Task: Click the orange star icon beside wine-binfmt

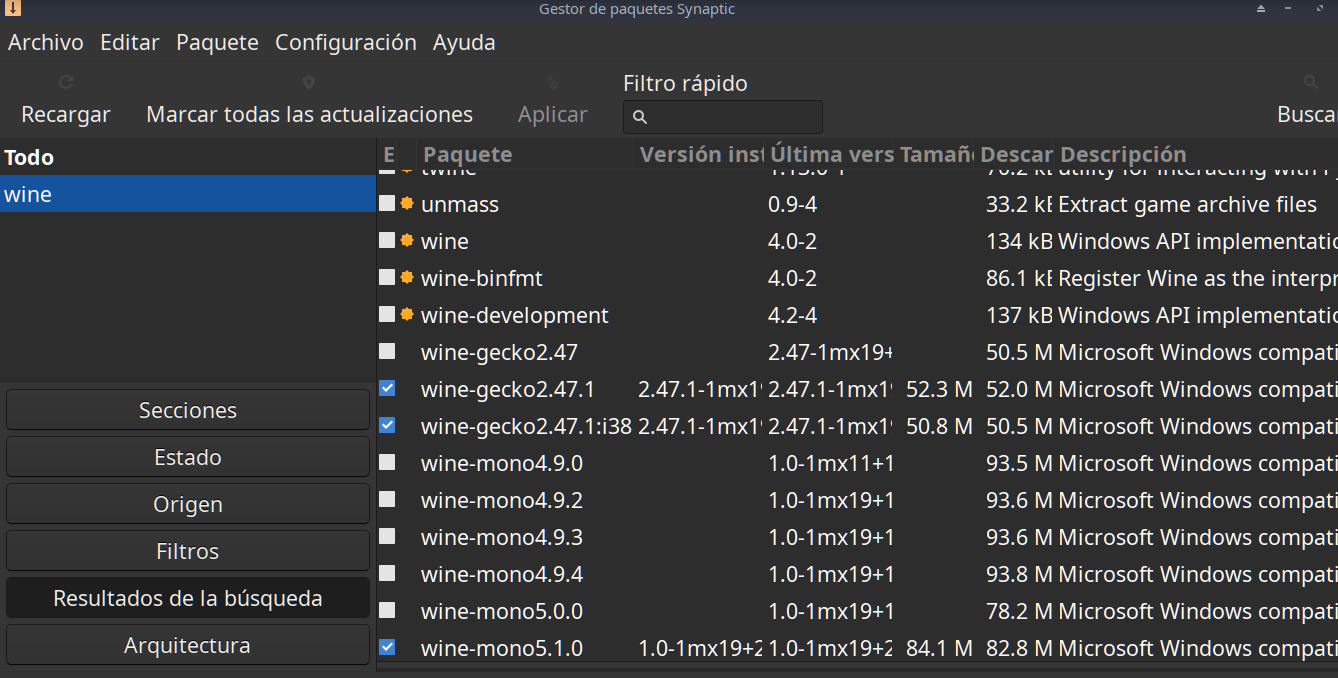Action: [407, 277]
